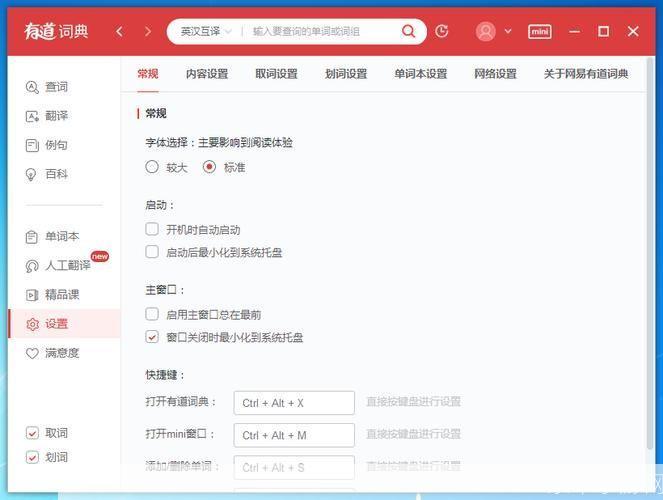Enable 启动后最小化到系统托盘 checkbox
Image resolution: width=663 pixels, height=500 pixels.
coord(152,252)
